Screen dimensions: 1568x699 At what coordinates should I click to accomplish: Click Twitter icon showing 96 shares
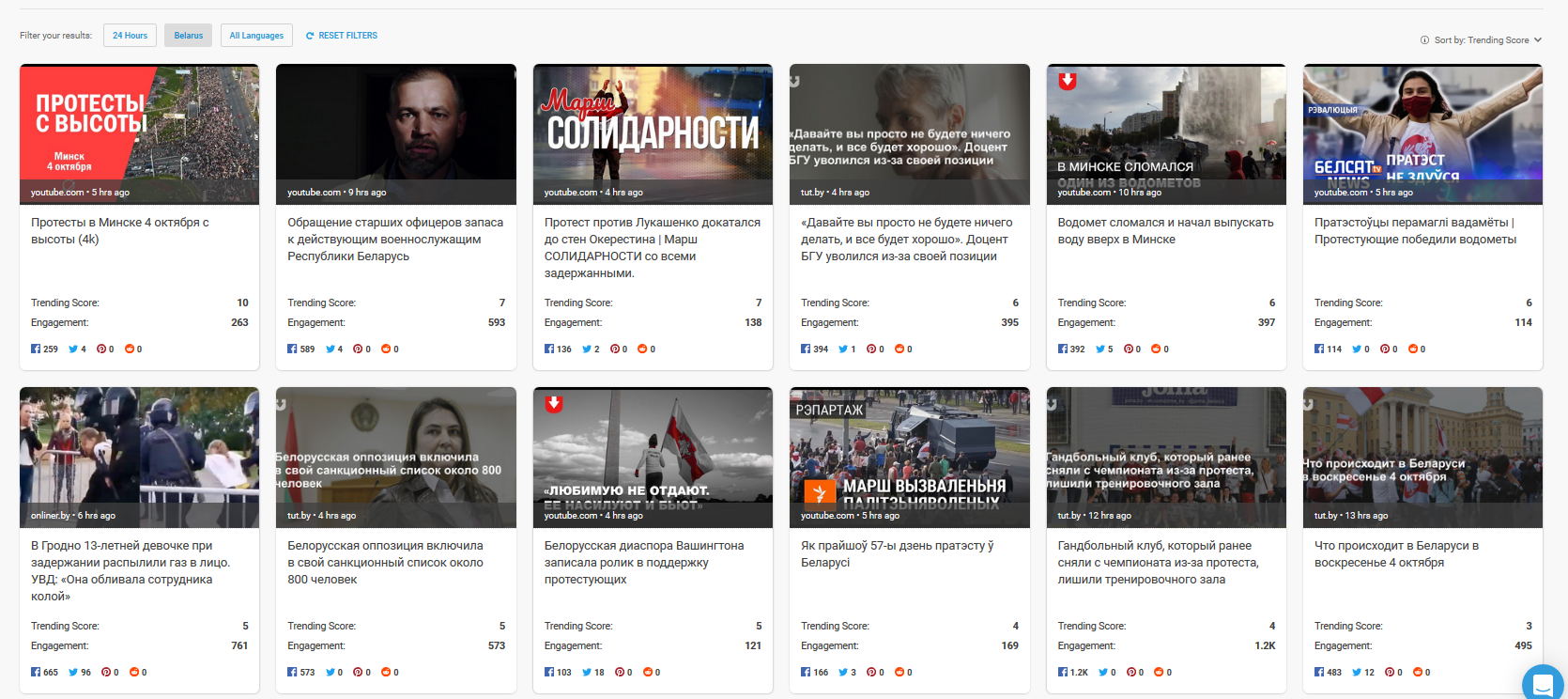pos(73,672)
